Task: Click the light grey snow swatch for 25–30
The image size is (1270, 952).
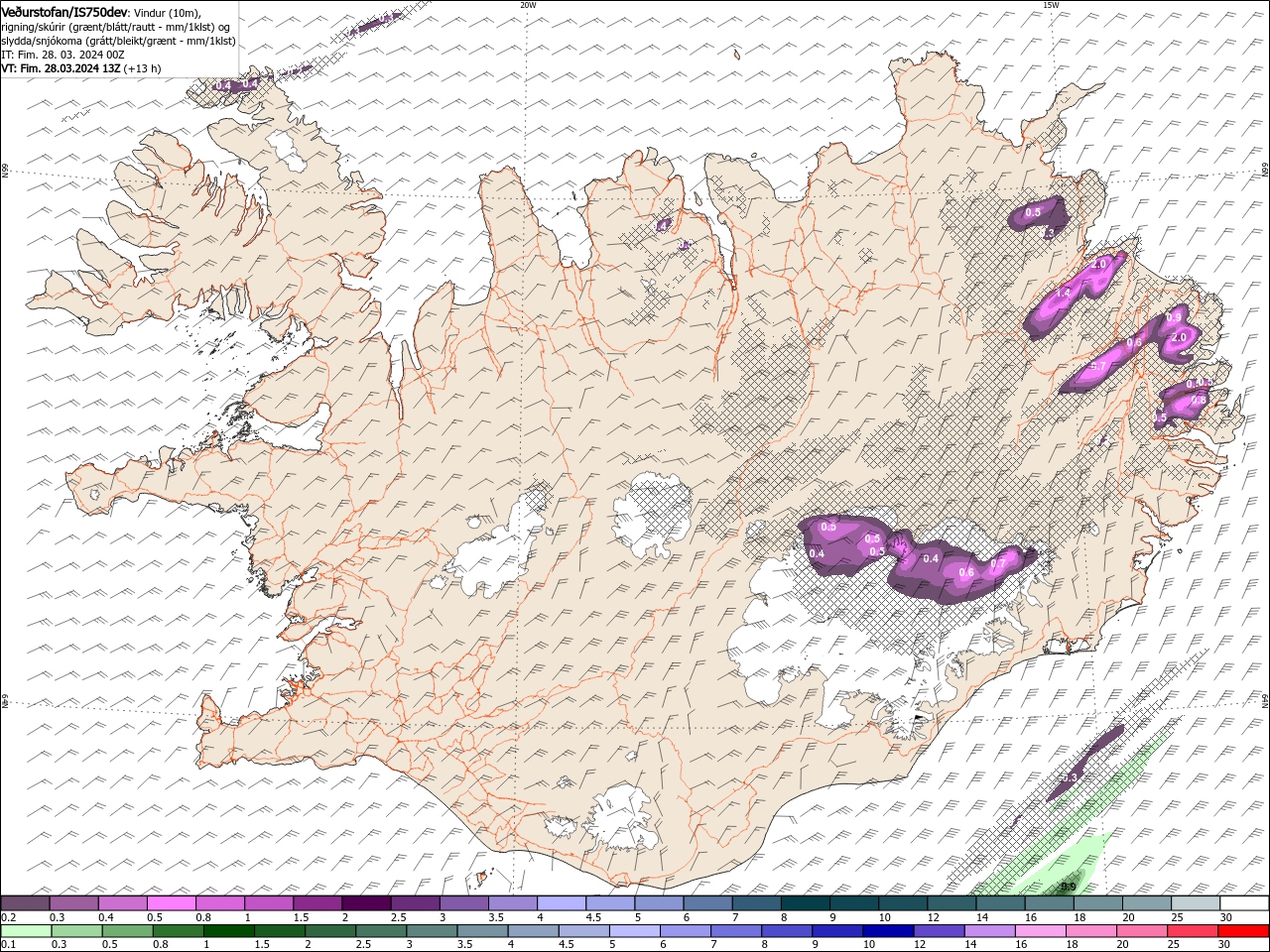Action: coord(1196,903)
